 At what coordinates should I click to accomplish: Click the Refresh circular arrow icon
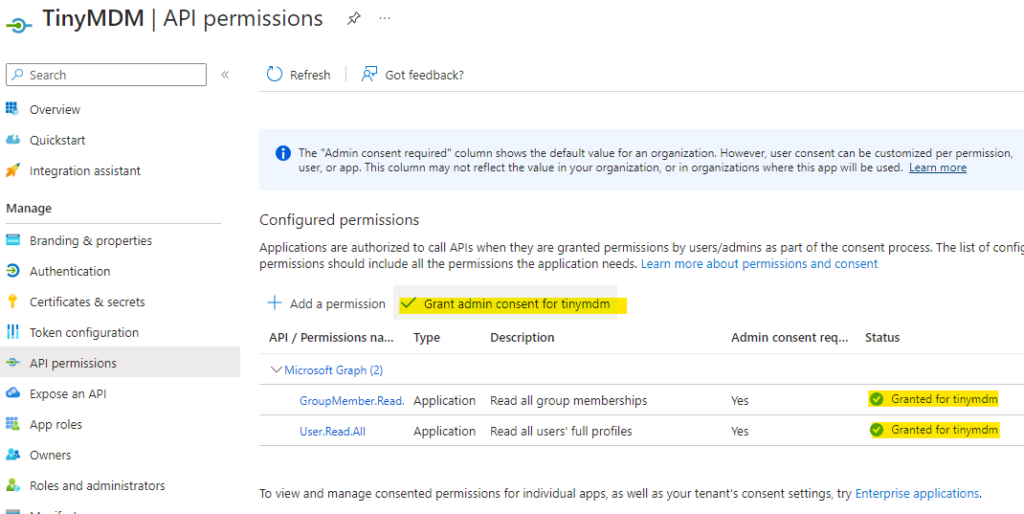(274, 74)
